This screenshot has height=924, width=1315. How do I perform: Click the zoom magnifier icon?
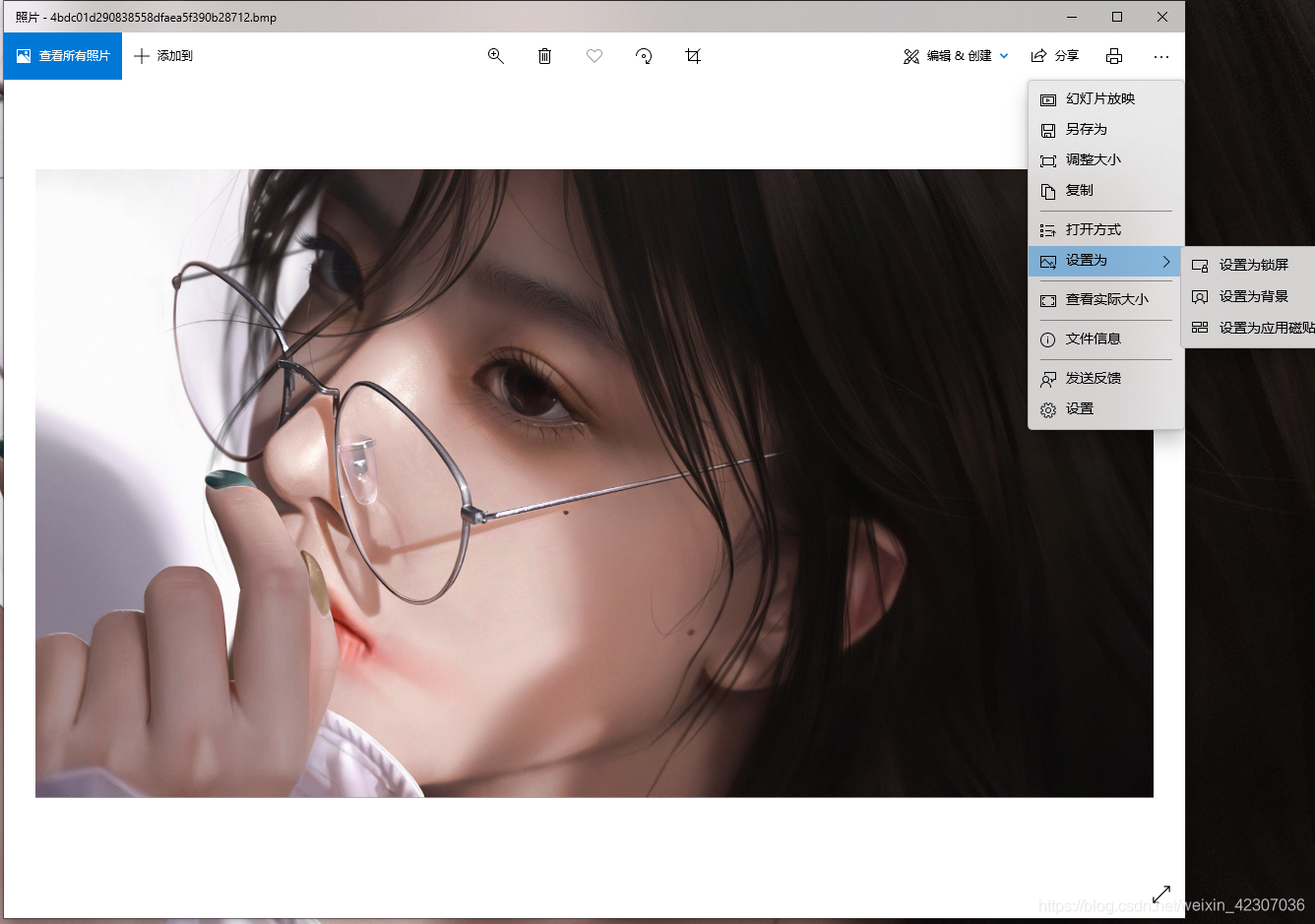pos(496,56)
